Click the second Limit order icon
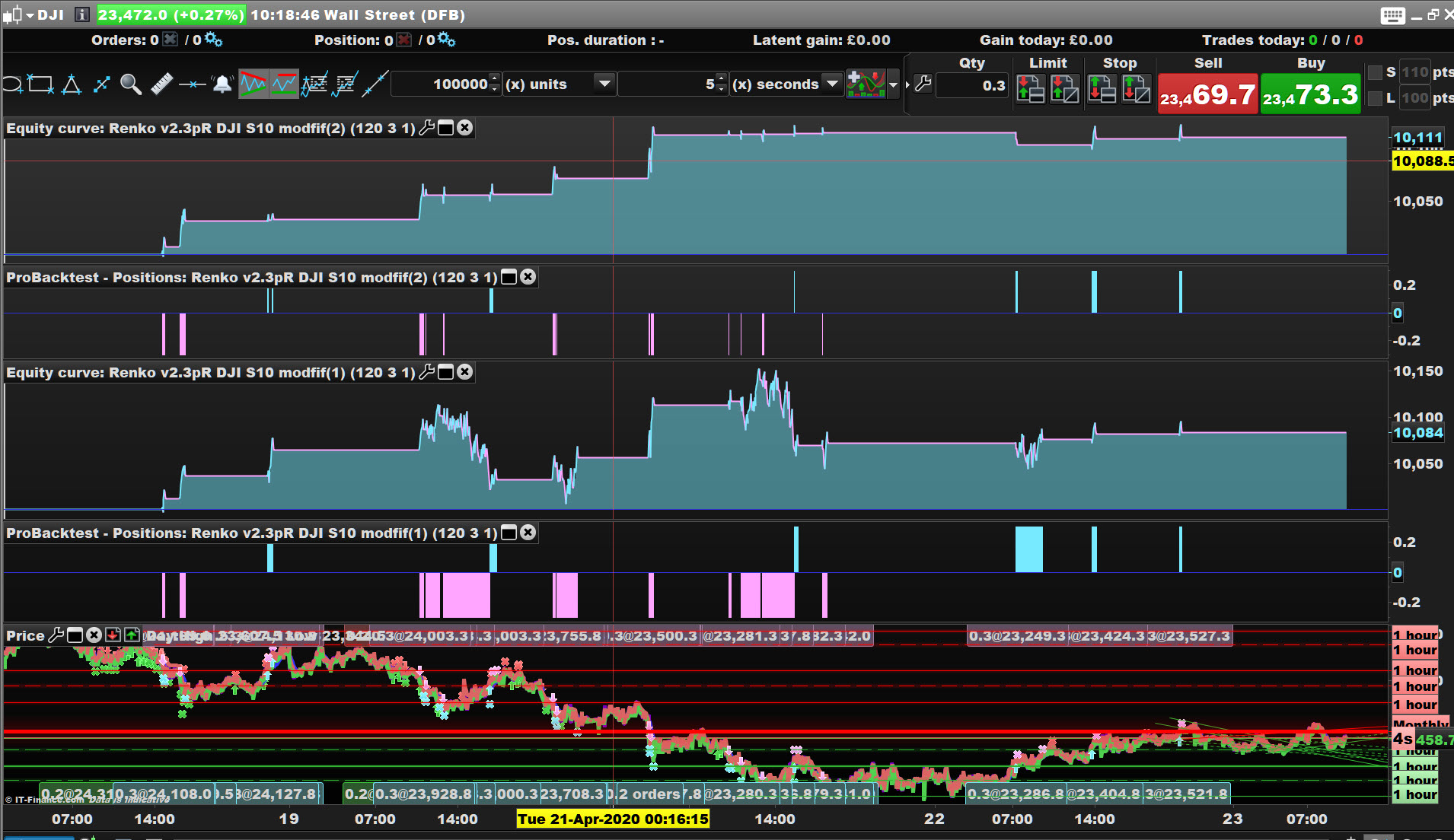1454x840 pixels. pos(1065,89)
